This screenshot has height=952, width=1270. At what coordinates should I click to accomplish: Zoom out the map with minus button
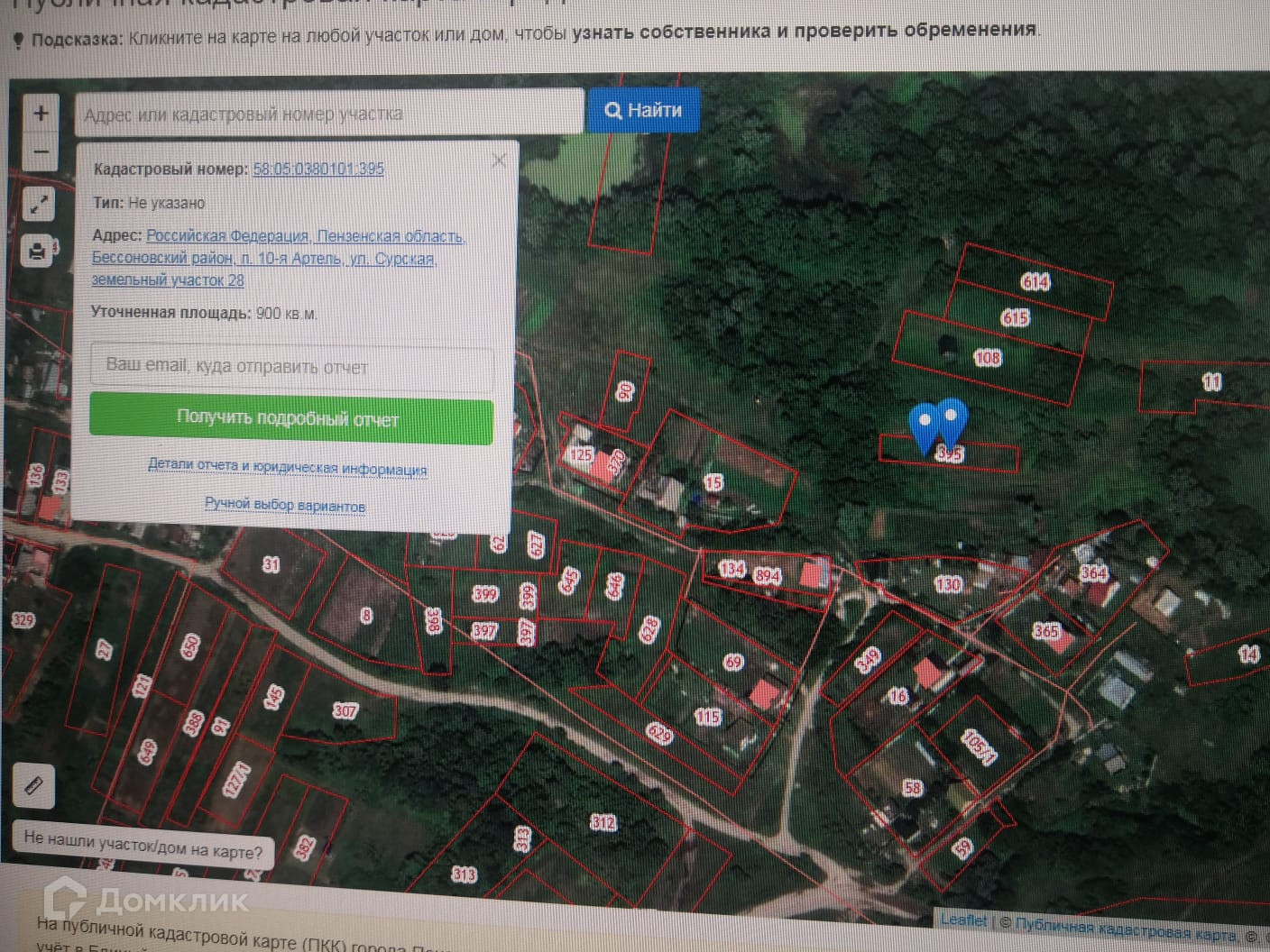click(41, 151)
